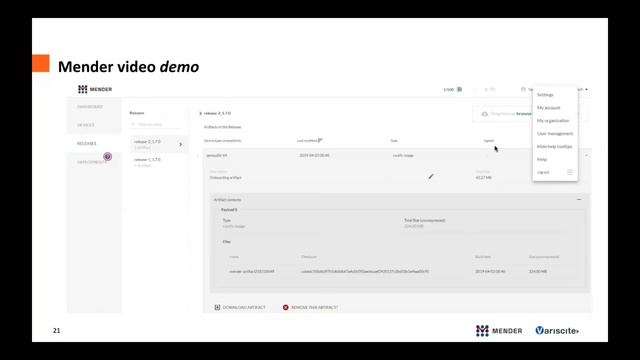640x360 pixels.
Task: Click the file checksum value in the Files table
Action: 365,271
